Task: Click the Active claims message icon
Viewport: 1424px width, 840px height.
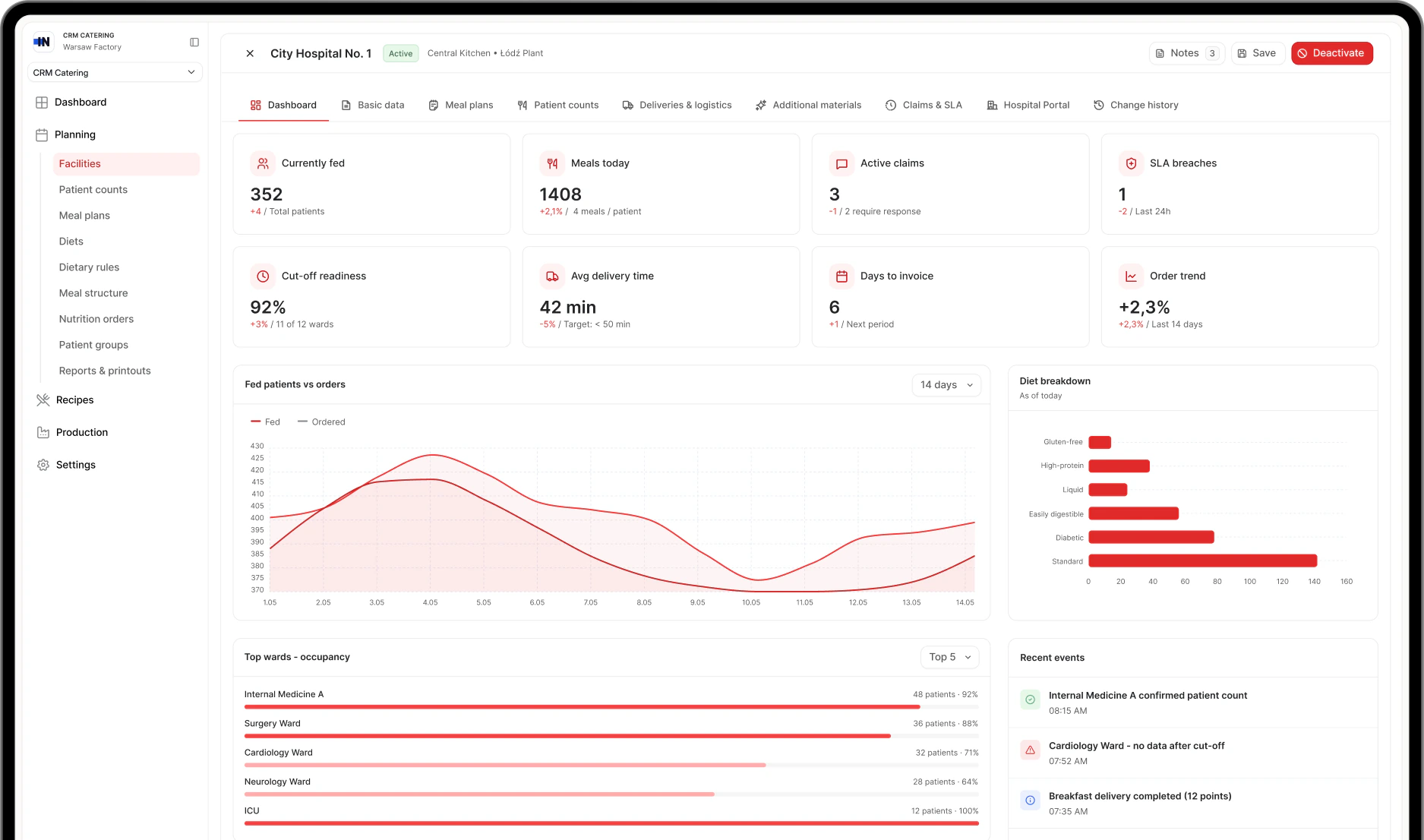Action: point(841,163)
